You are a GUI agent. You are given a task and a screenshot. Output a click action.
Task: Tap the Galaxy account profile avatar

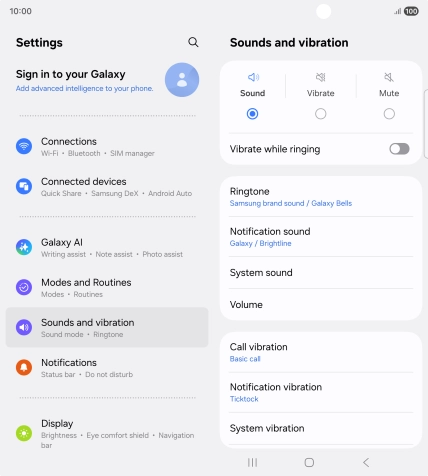pos(182,80)
